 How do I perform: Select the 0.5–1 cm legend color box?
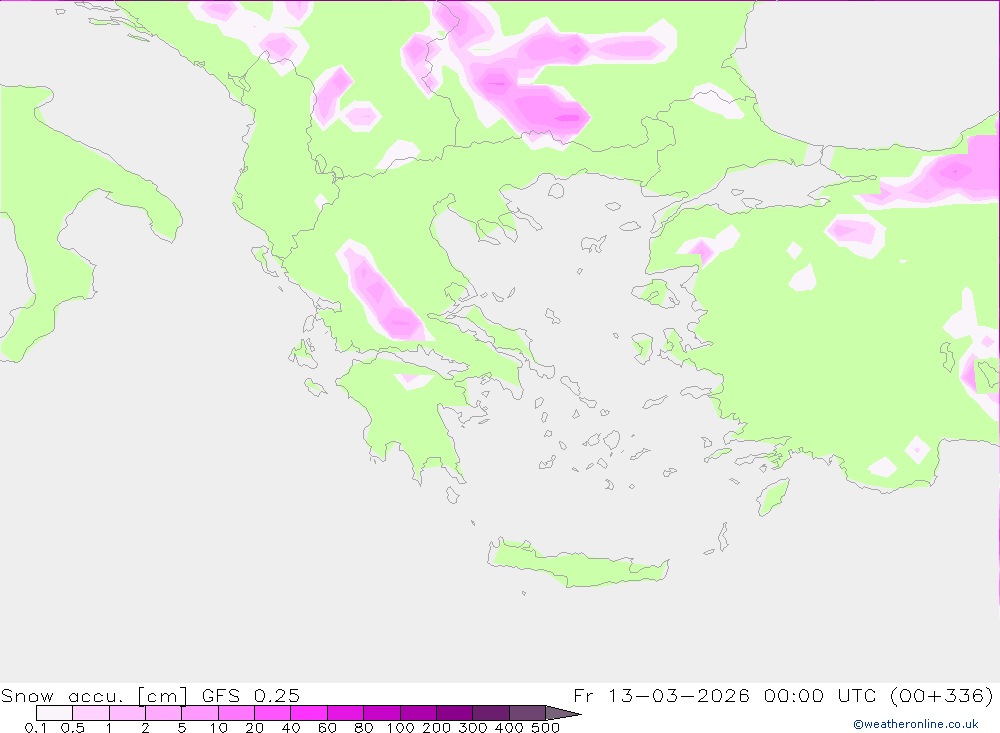(91, 713)
